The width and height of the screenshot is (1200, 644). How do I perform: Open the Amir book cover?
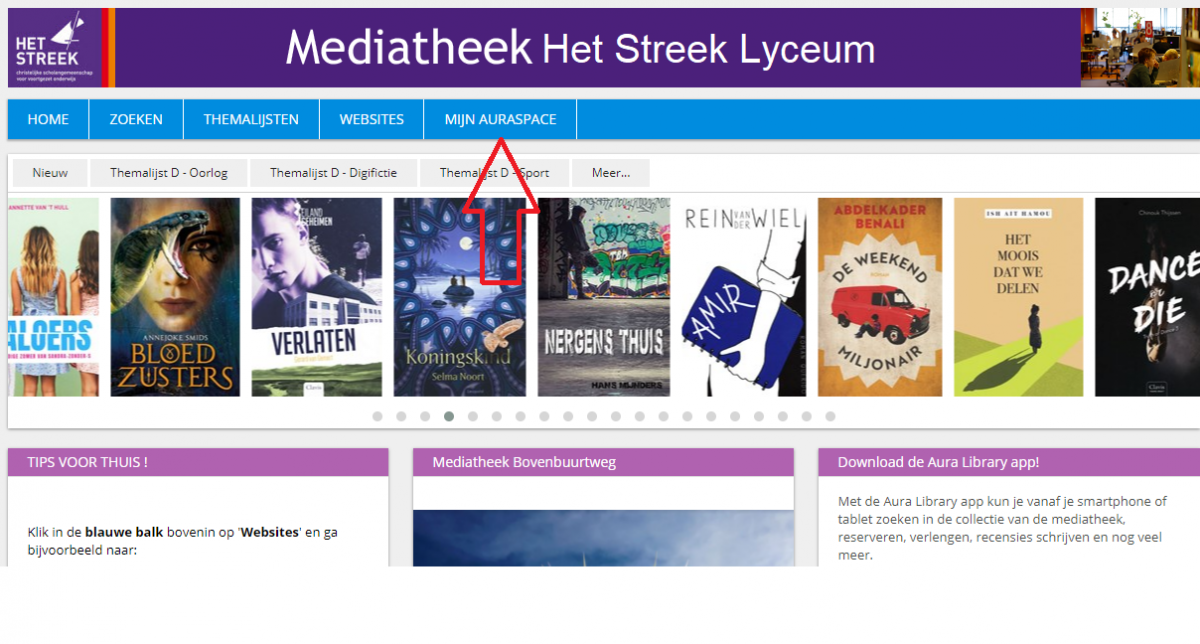pyautogui.click(x=743, y=297)
